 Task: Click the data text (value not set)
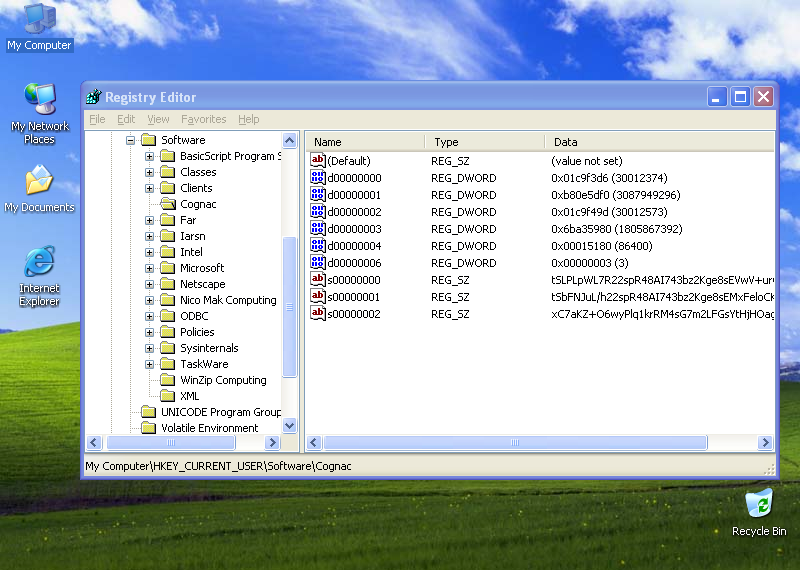click(x=587, y=161)
